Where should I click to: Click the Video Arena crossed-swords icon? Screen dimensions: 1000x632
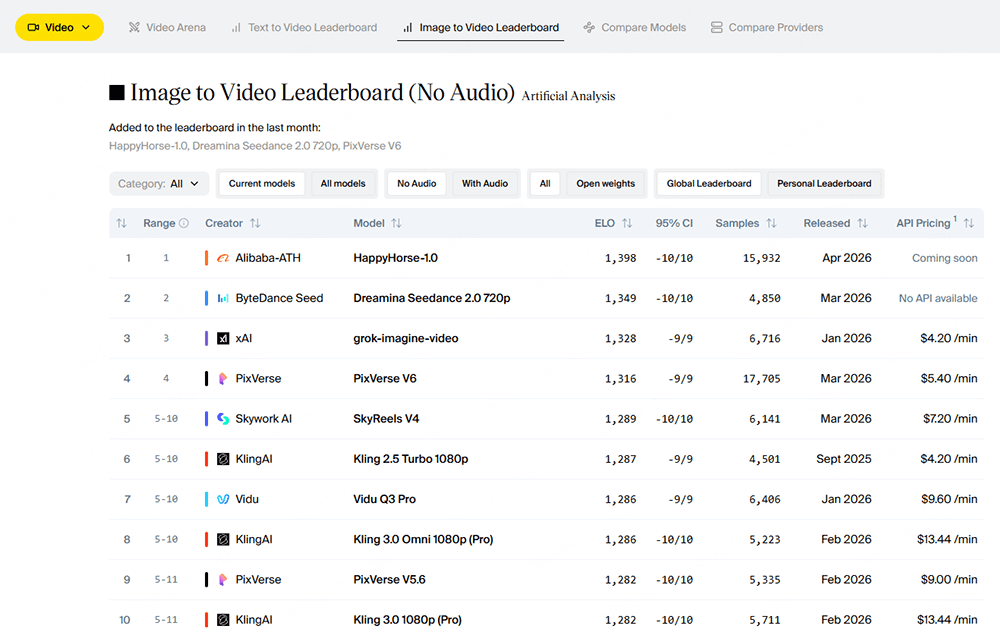pyautogui.click(x=134, y=27)
